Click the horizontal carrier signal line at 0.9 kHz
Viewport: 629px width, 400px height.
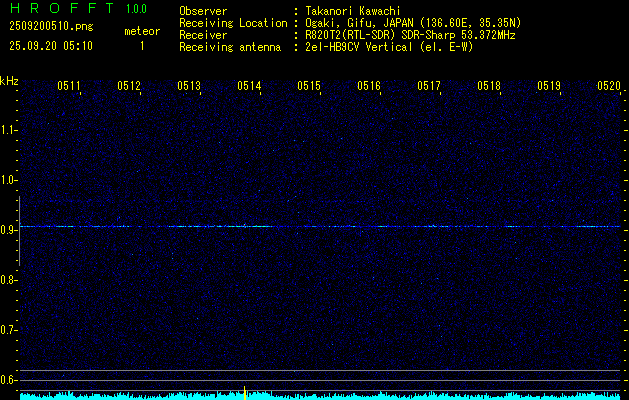click(x=320, y=227)
